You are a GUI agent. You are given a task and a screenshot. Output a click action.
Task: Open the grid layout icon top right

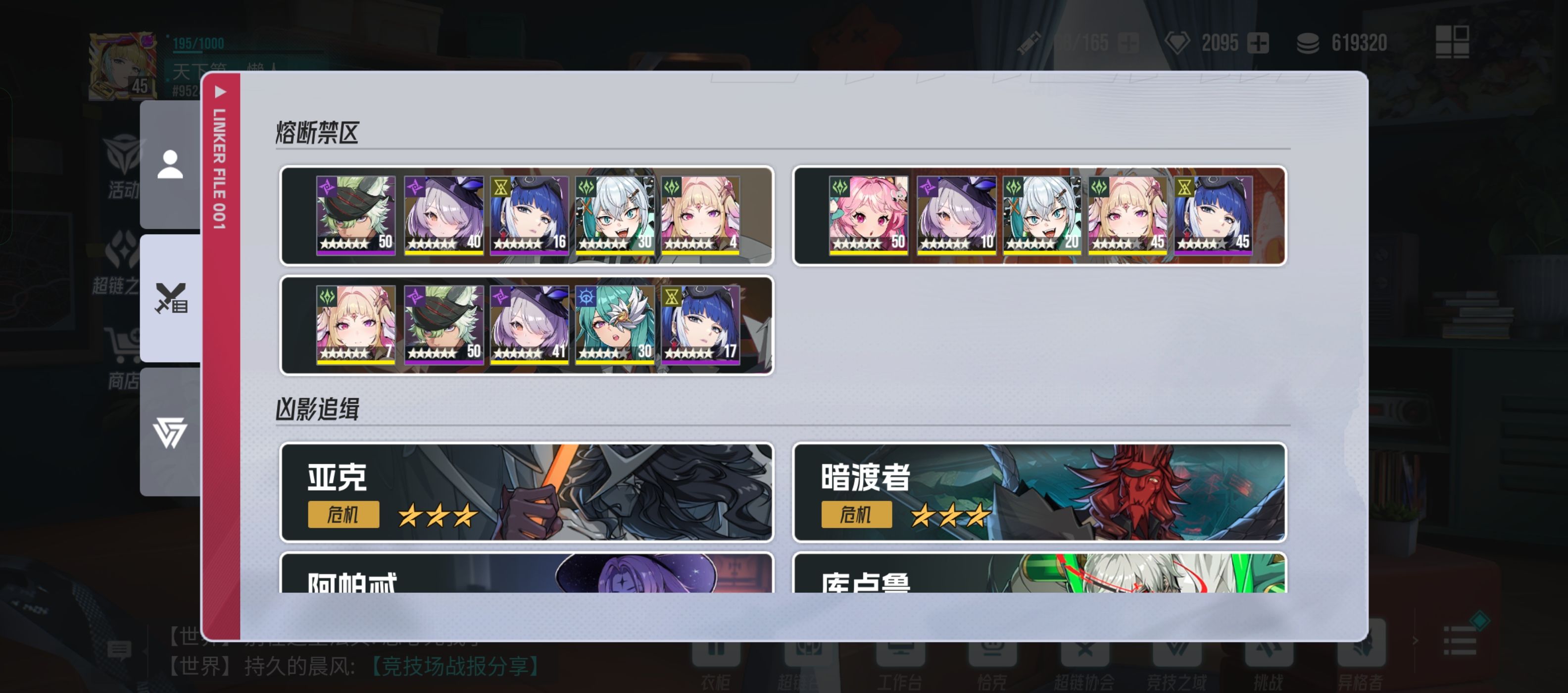(1452, 42)
